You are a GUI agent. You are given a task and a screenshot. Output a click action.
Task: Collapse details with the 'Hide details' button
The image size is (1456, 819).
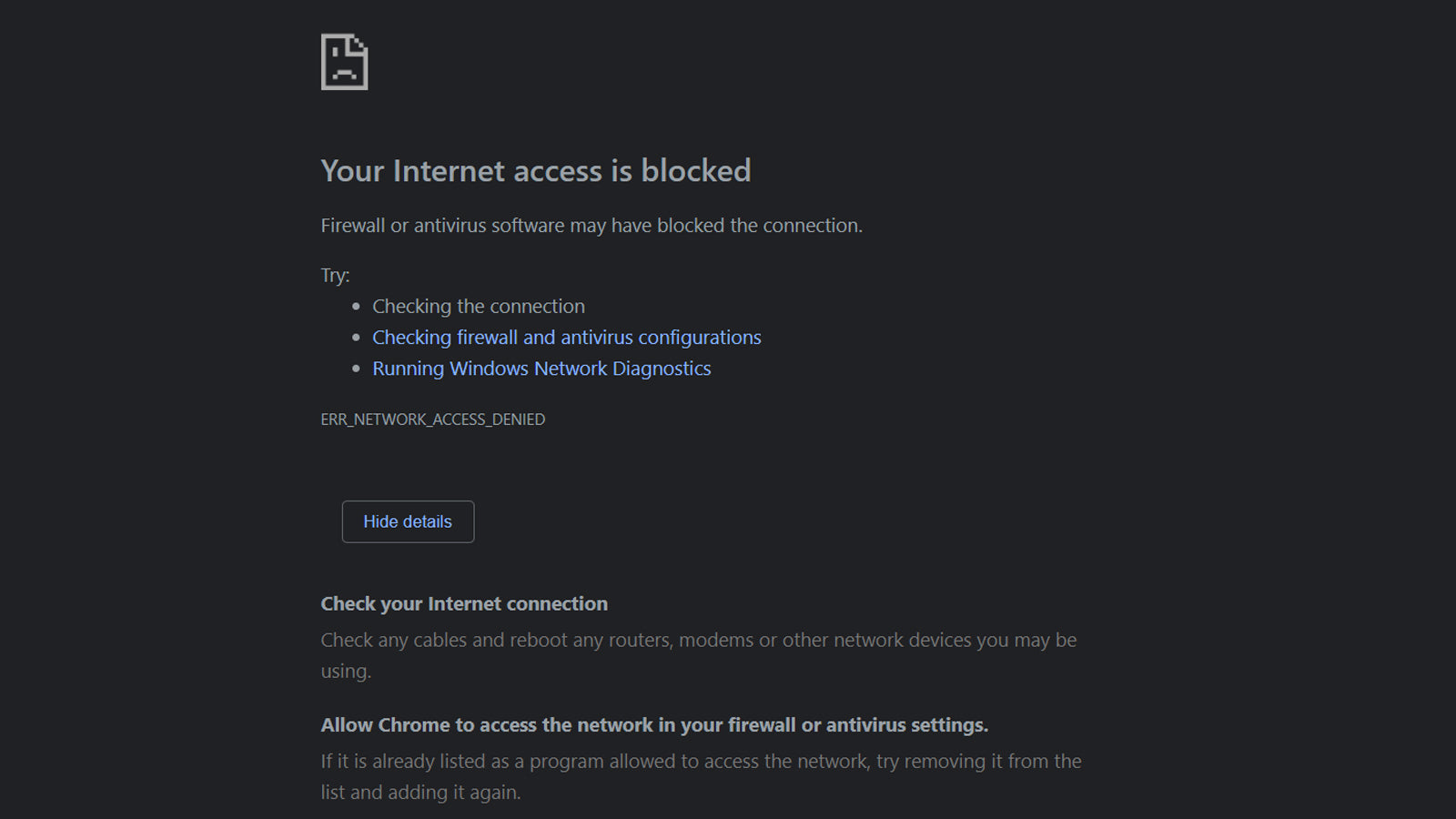408,521
